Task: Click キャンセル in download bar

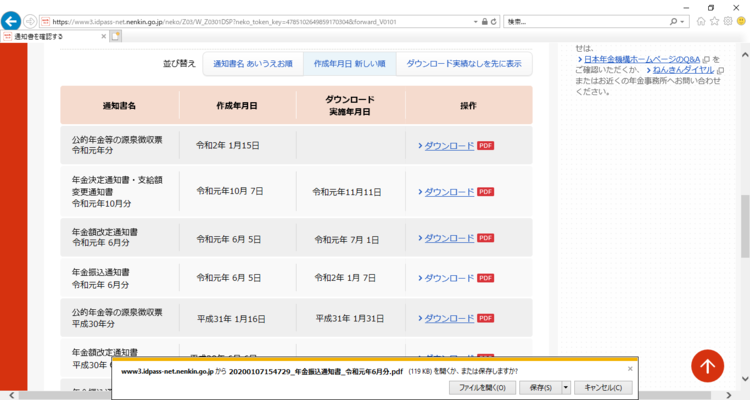Action: (x=604, y=387)
